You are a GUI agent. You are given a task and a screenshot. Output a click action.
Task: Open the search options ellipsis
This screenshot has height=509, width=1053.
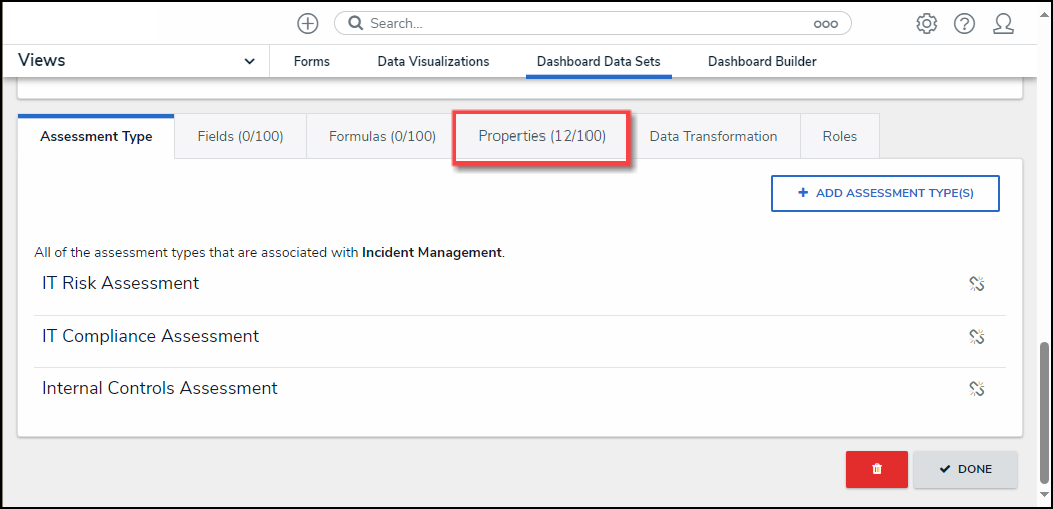pyautogui.click(x=825, y=23)
